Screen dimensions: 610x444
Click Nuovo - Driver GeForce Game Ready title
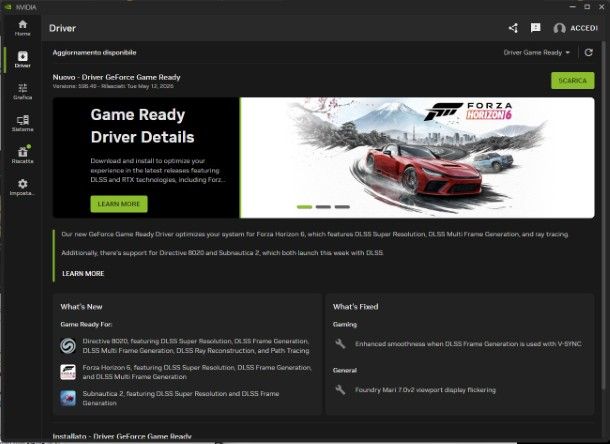coord(116,77)
